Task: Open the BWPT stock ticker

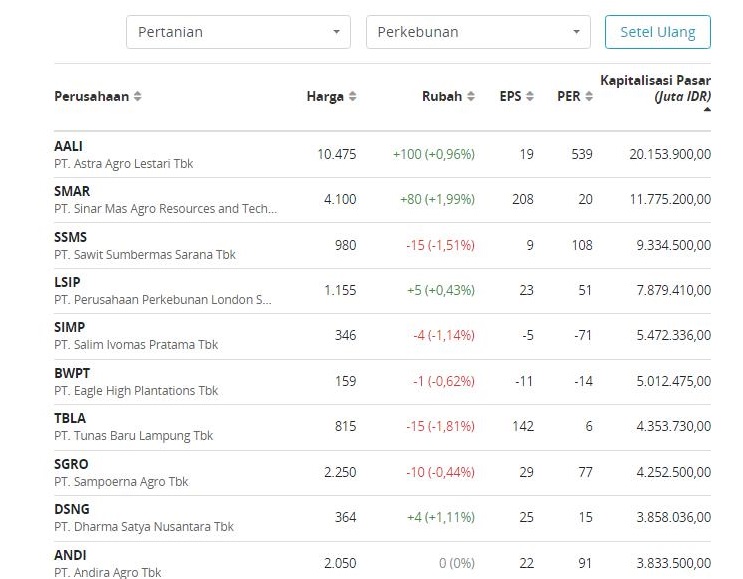Action: pyautogui.click(x=72, y=373)
